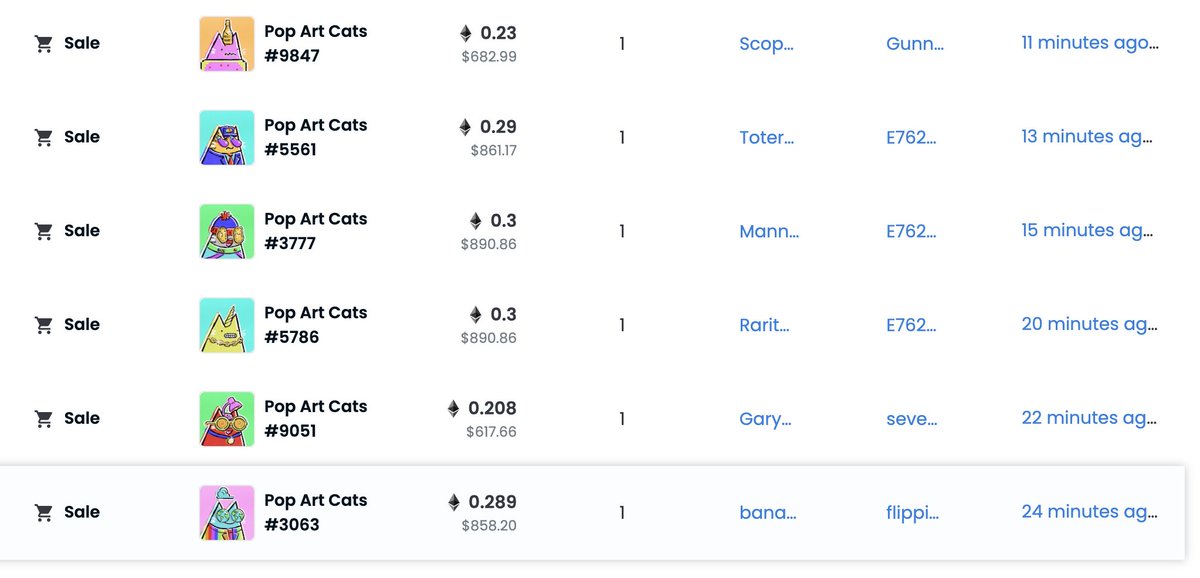
Task: View the 11 minutes ago transaction link
Action: (1090, 43)
